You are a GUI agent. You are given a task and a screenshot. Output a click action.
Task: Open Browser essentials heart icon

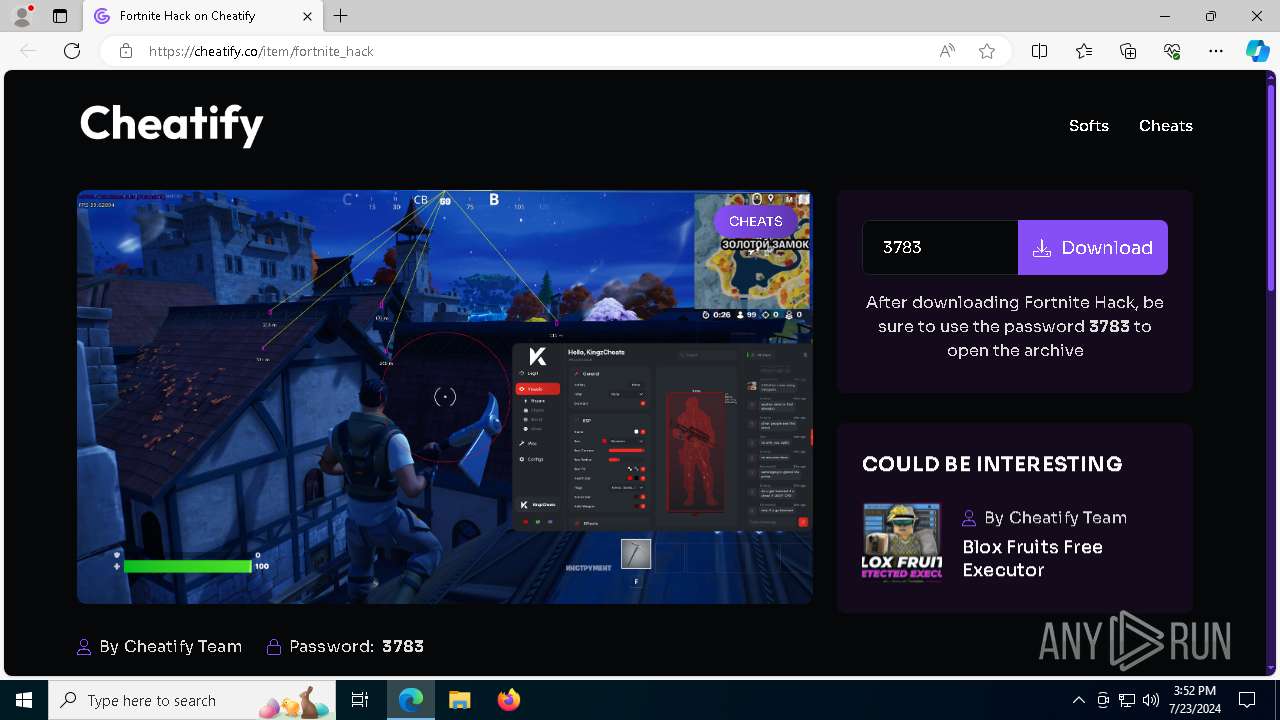(1172, 51)
